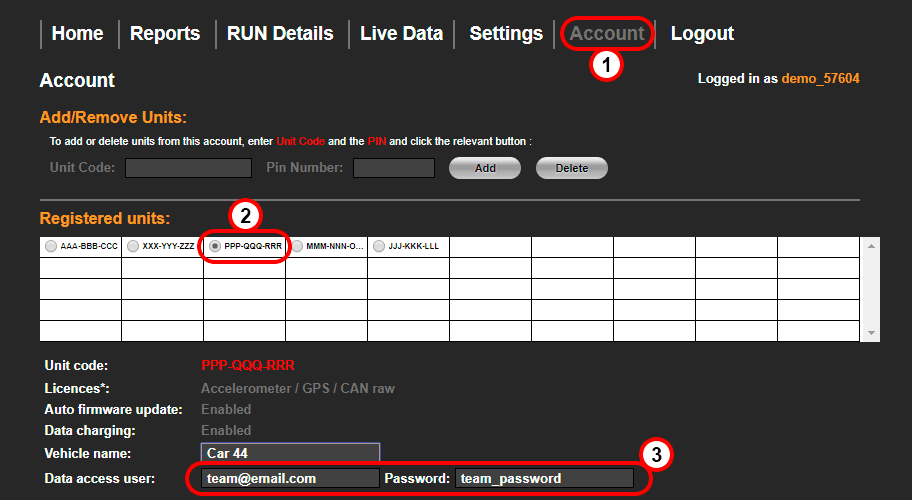Focus the Pin Number input field

coord(394,168)
